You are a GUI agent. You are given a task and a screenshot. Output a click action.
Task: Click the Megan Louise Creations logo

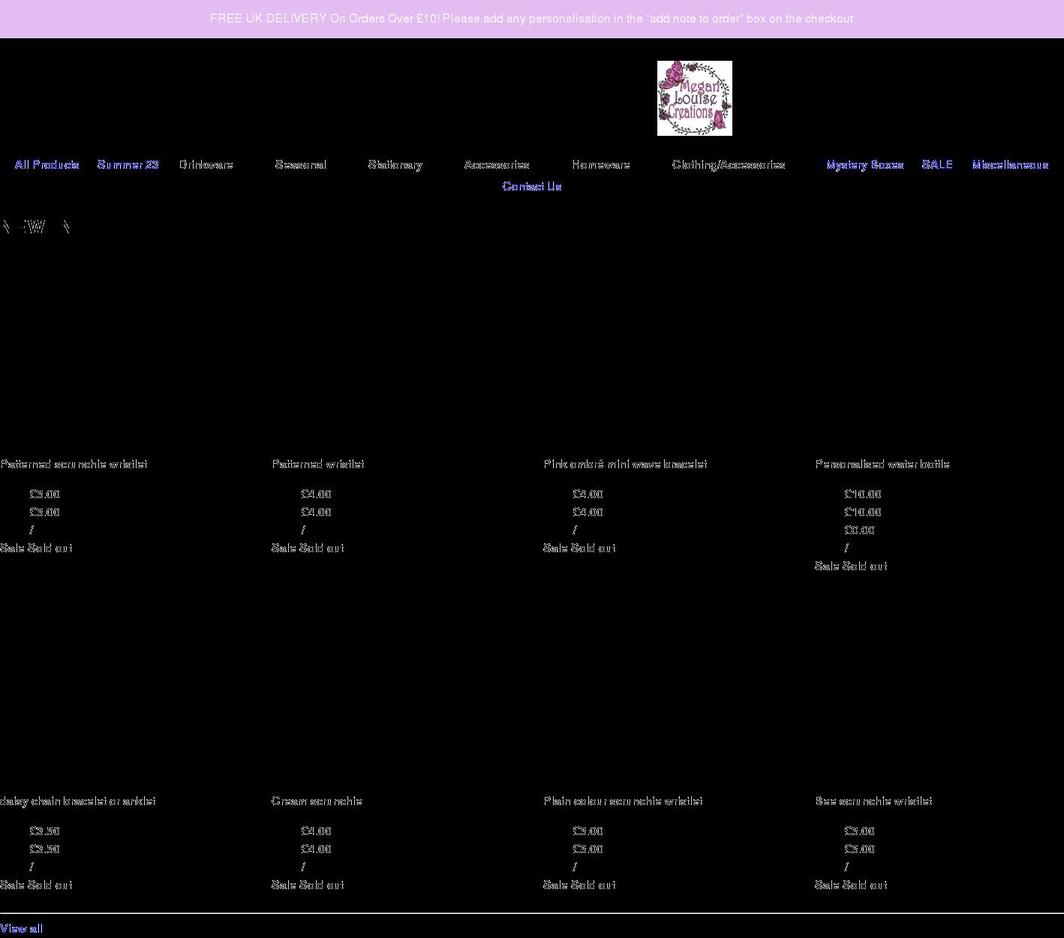point(694,98)
